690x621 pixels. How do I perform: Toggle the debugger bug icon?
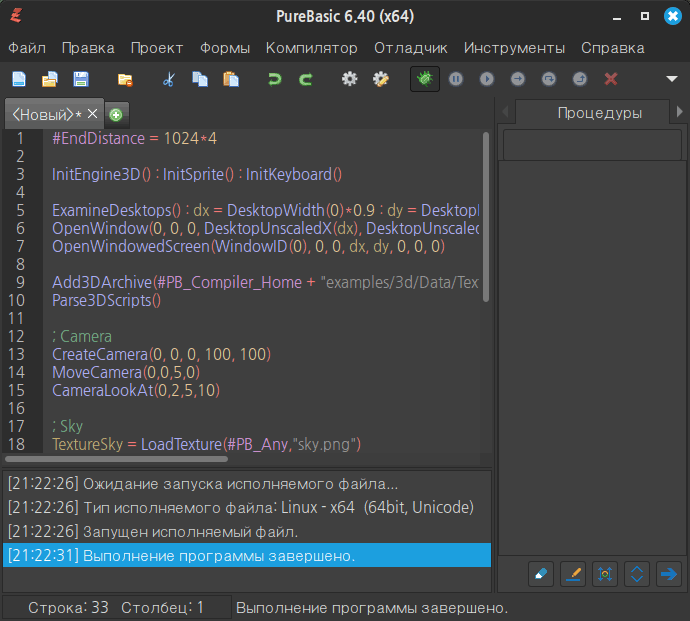tap(425, 79)
